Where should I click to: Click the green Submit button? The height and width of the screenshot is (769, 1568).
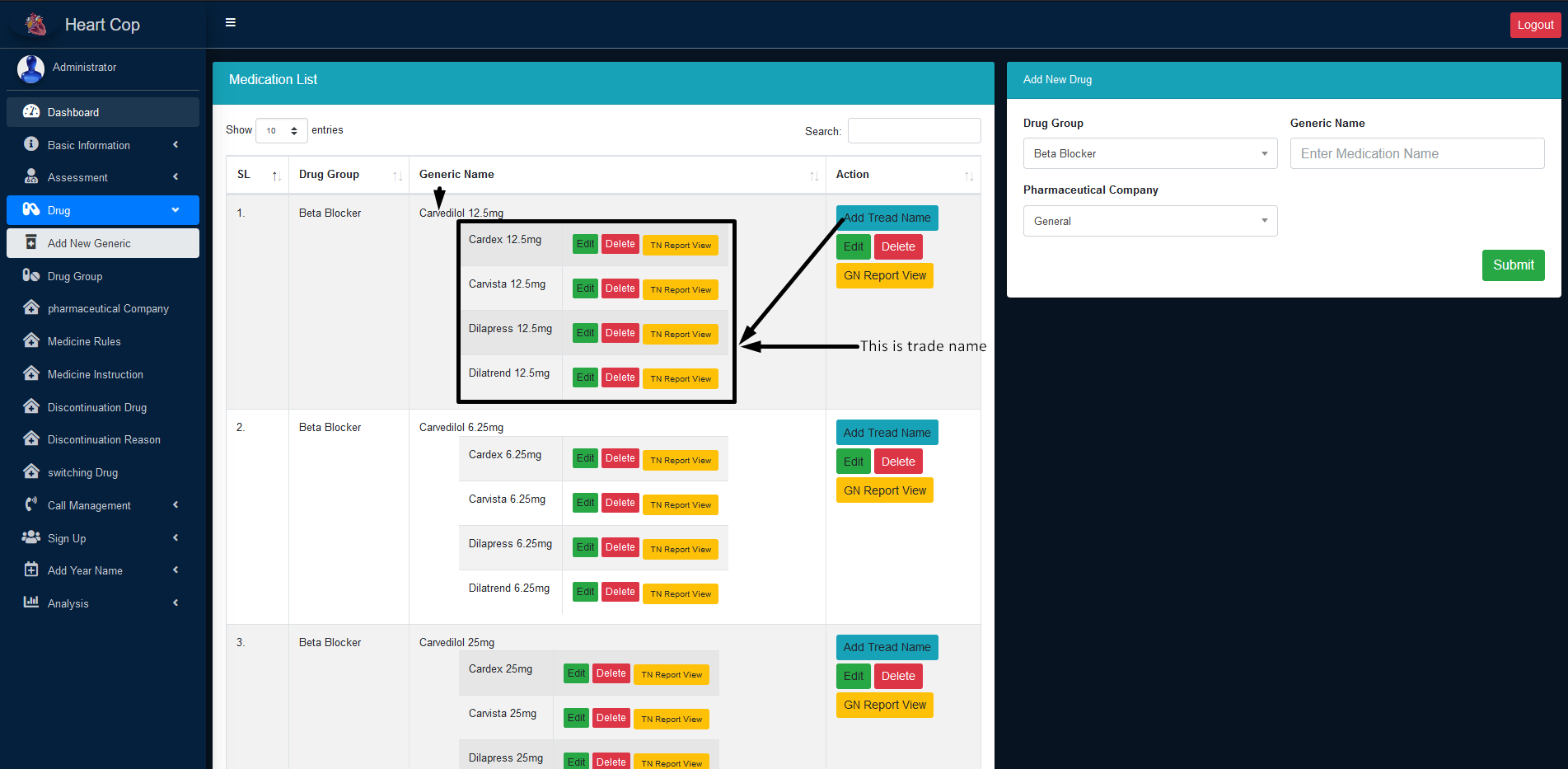click(1513, 265)
